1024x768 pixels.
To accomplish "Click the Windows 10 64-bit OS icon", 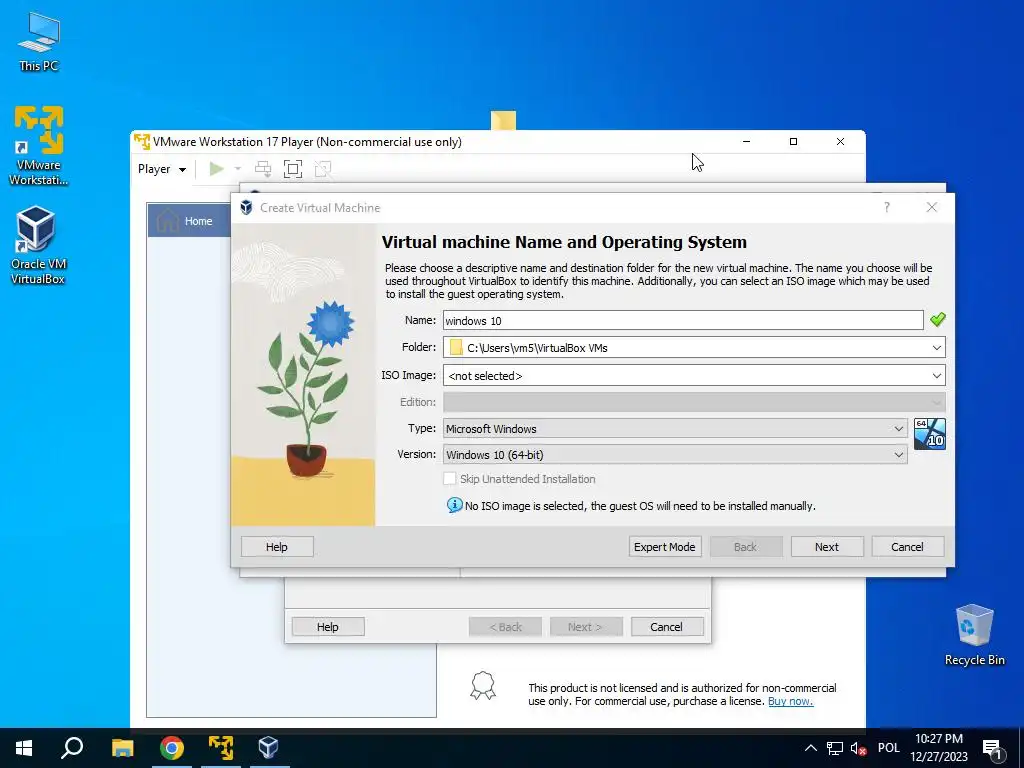I will [929, 434].
